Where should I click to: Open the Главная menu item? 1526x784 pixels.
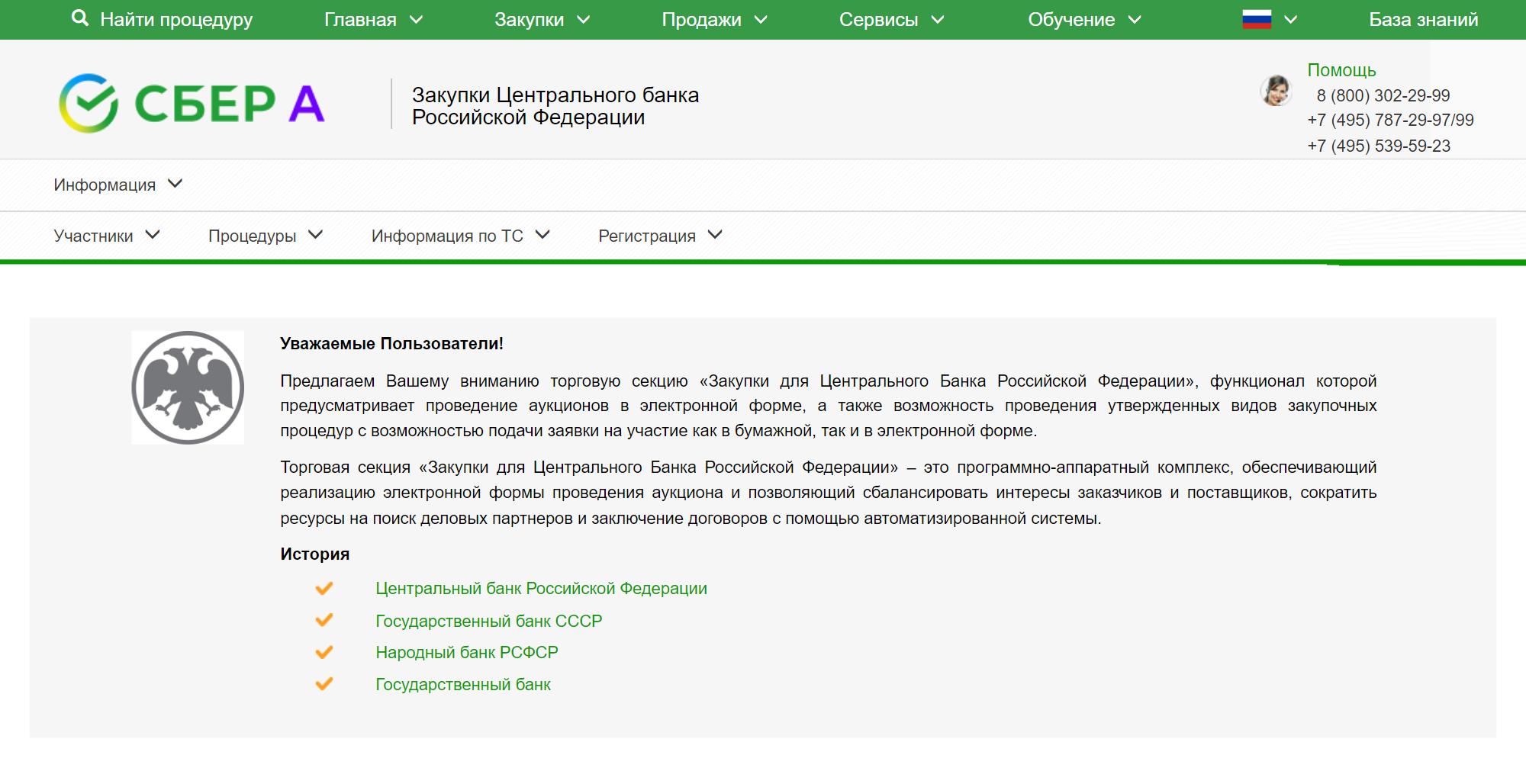pyautogui.click(x=360, y=20)
